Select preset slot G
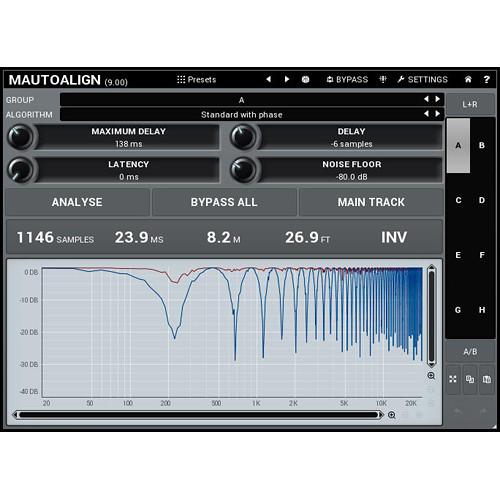 pyautogui.click(x=458, y=310)
